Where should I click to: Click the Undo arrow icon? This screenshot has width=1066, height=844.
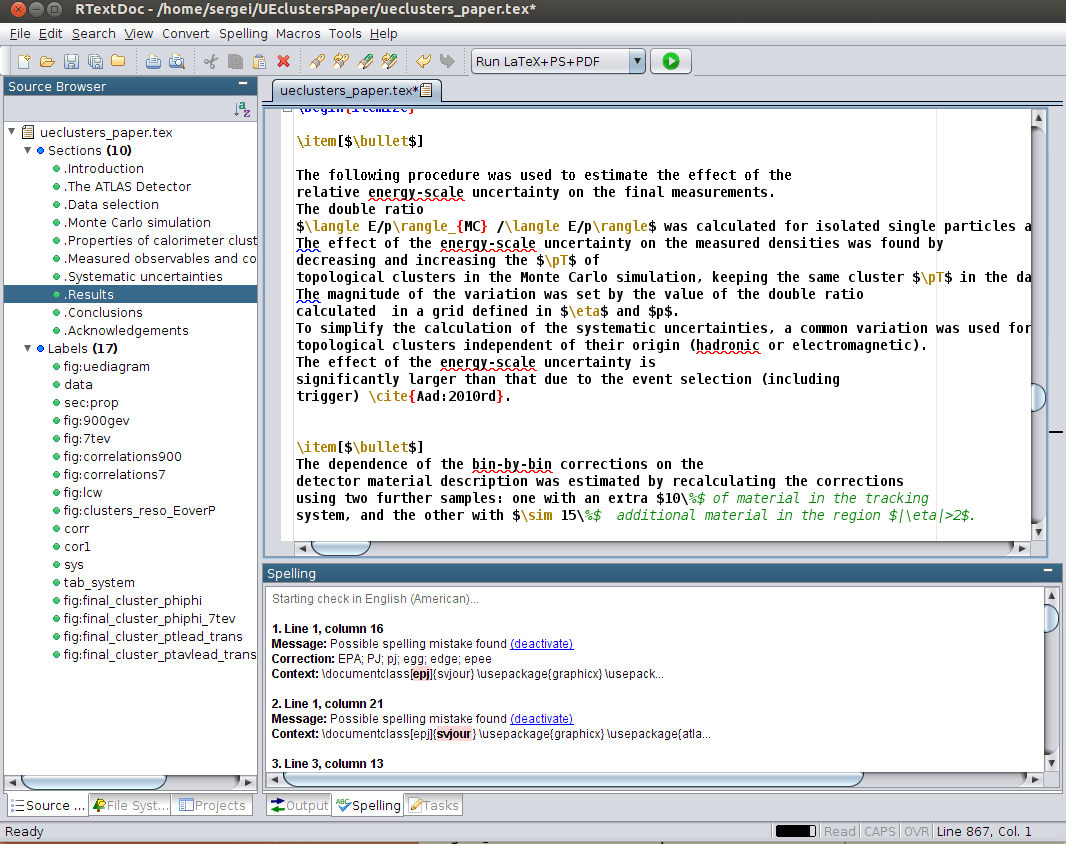[423, 61]
